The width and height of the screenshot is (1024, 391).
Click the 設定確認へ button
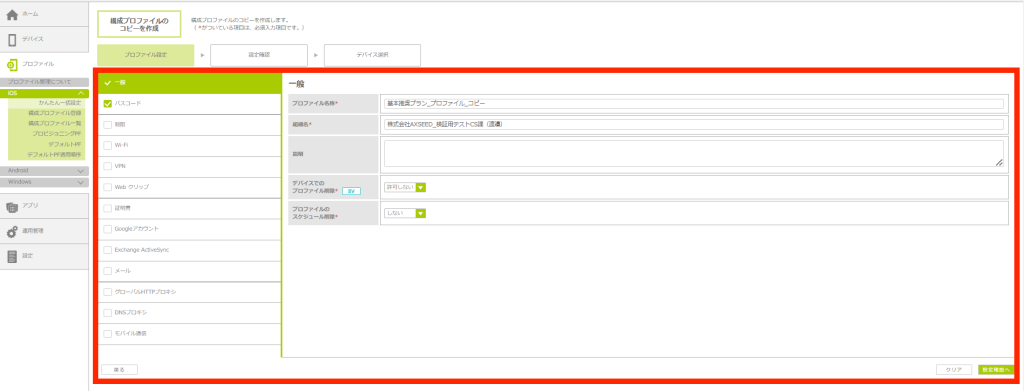click(x=996, y=369)
